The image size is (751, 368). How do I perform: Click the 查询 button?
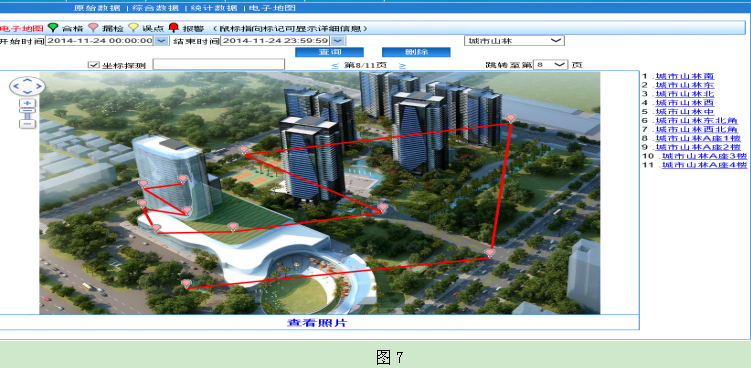pyautogui.click(x=329, y=52)
